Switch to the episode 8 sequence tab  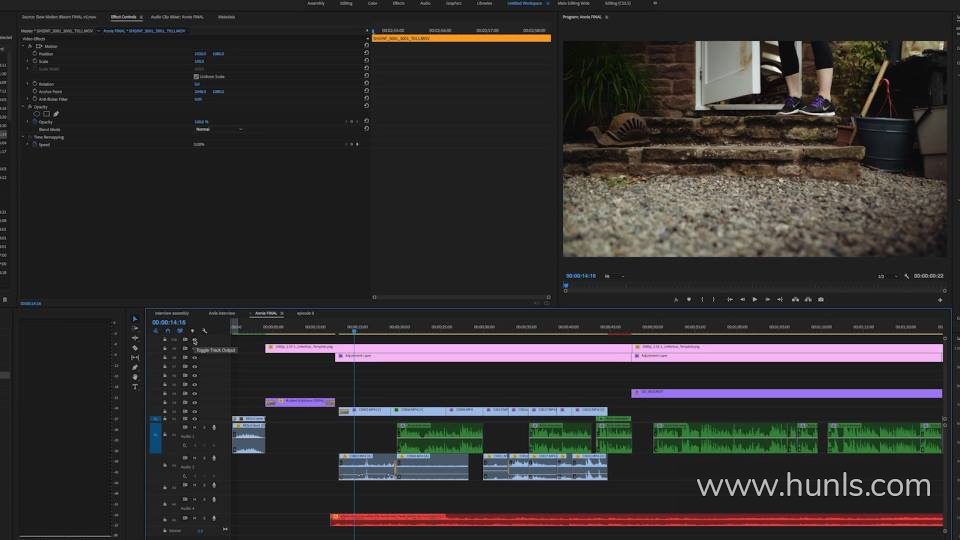click(306, 313)
